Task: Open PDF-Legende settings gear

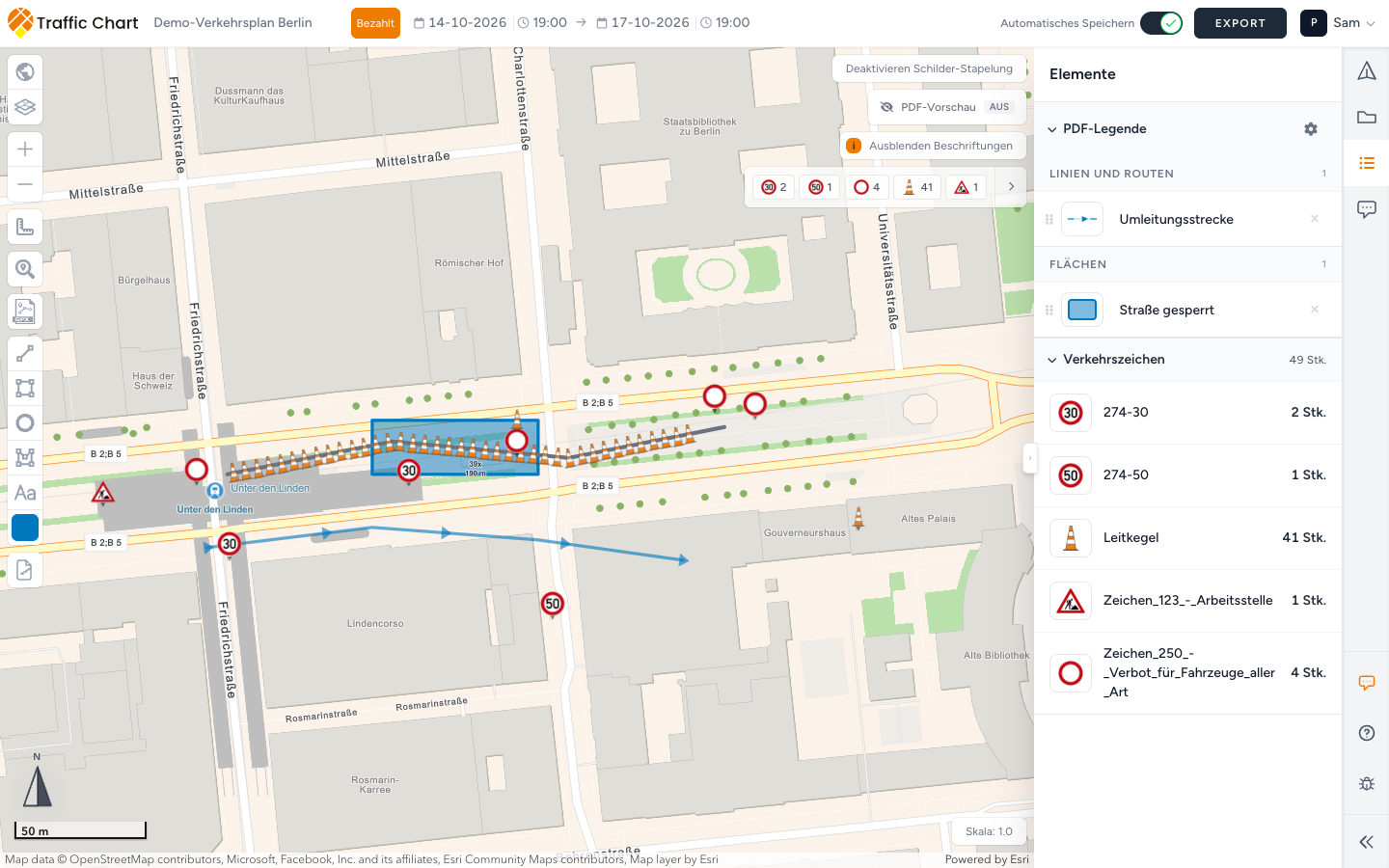Action: tap(1311, 129)
